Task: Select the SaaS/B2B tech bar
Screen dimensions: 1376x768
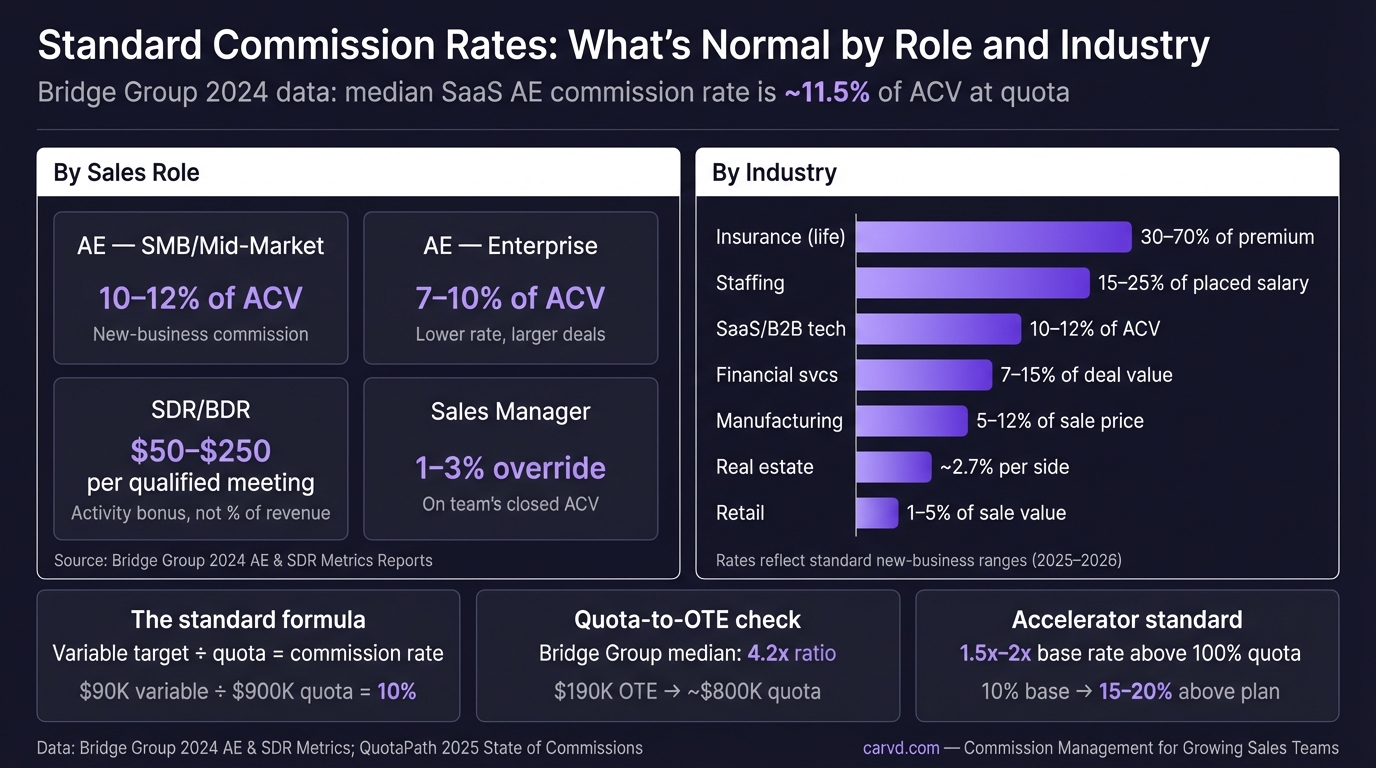Action: coord(938,329)
